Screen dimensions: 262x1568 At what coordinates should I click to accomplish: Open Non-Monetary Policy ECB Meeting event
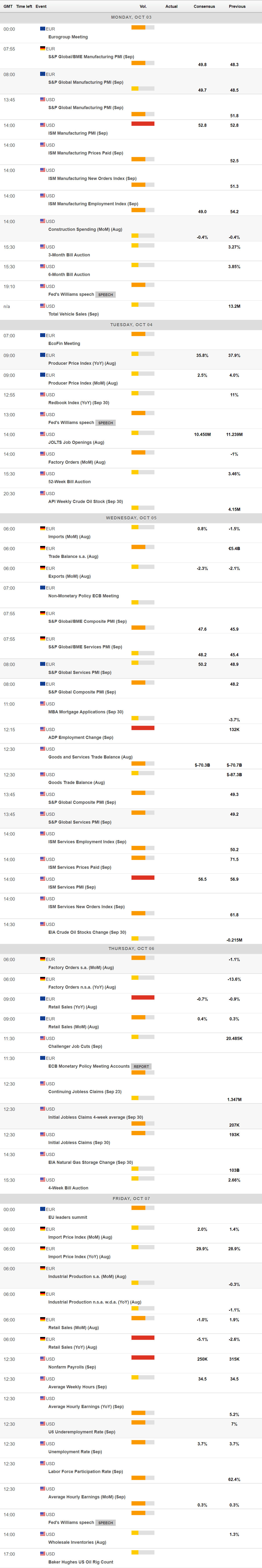point(83,596)
